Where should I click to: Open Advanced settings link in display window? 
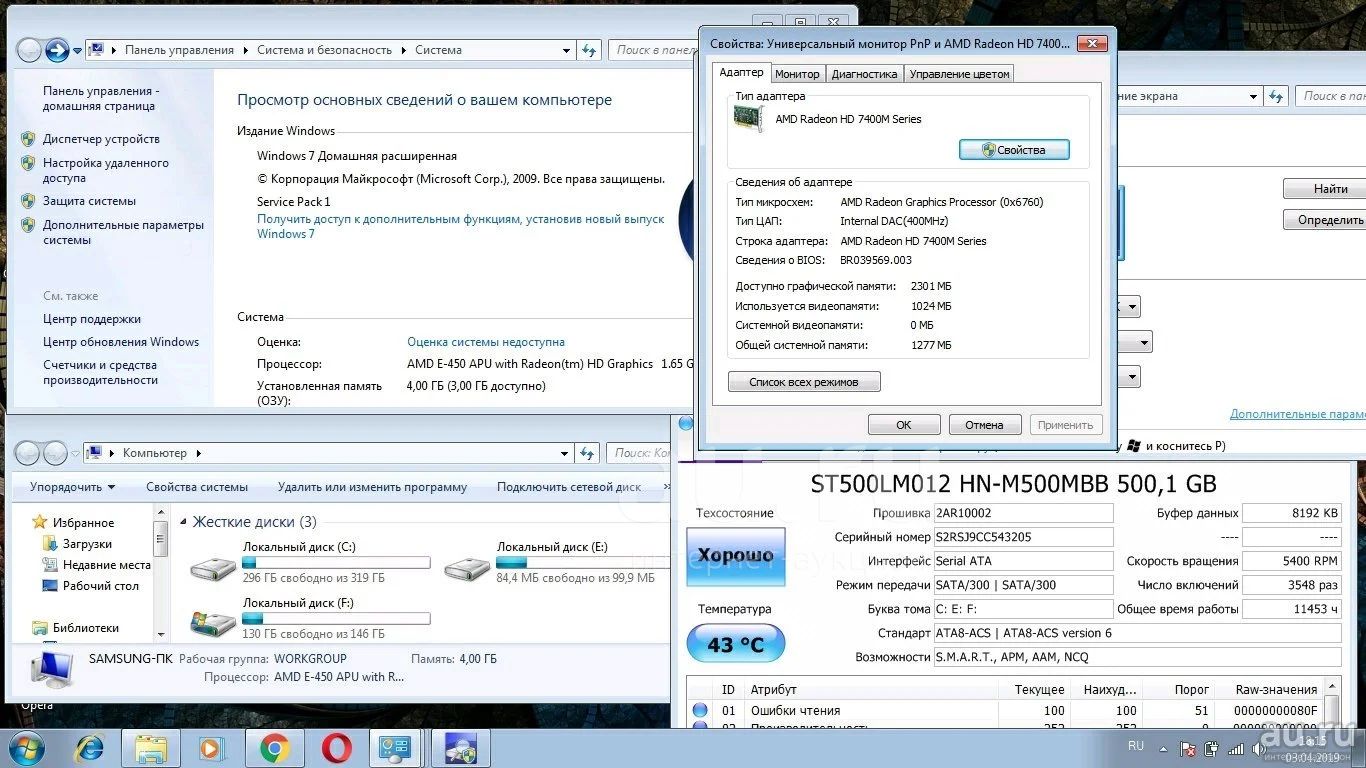1297,414
